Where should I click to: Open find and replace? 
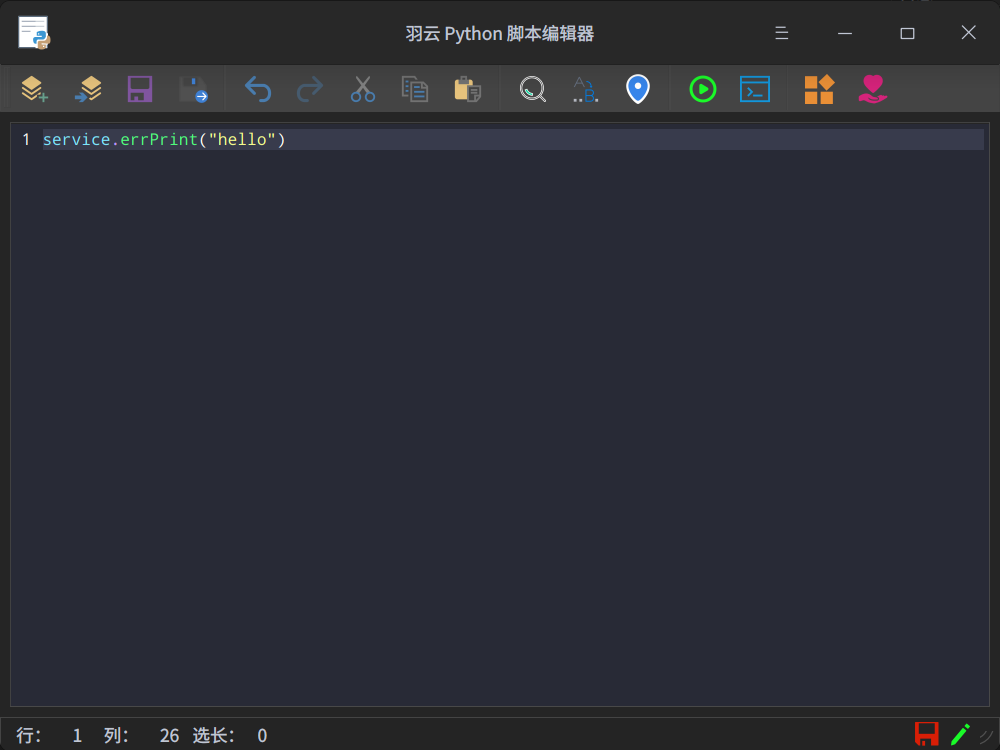pyautogui.click(x=585, y=89)
